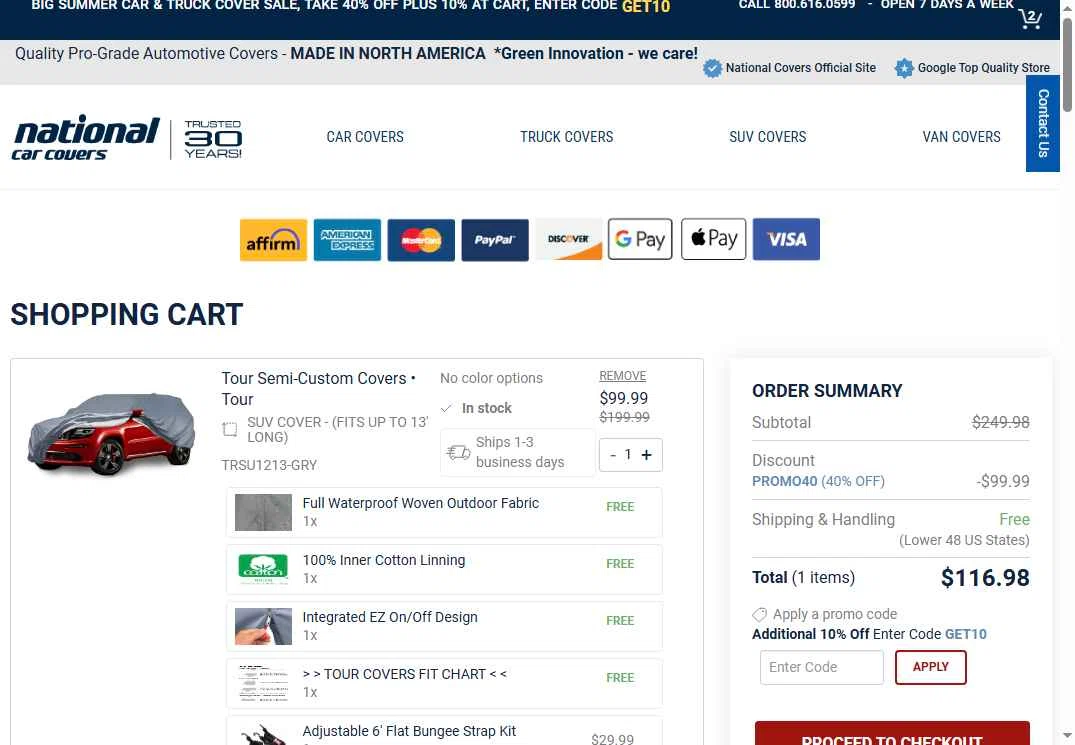Click the Discover payment icon
This screenshot has height=745, width=1075.
tap(568, 240)
